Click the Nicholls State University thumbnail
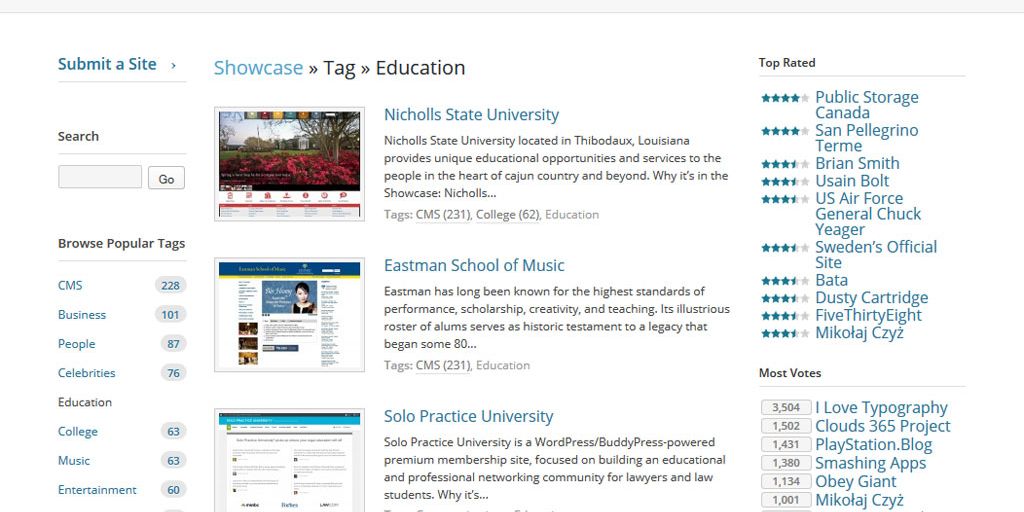 tap(289, 164)
